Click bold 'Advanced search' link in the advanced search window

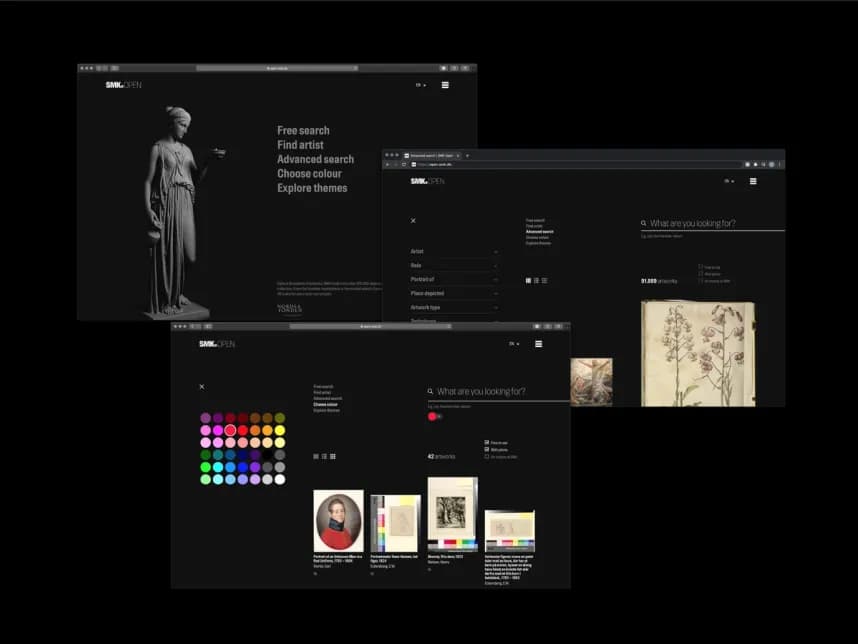point(540,232)
